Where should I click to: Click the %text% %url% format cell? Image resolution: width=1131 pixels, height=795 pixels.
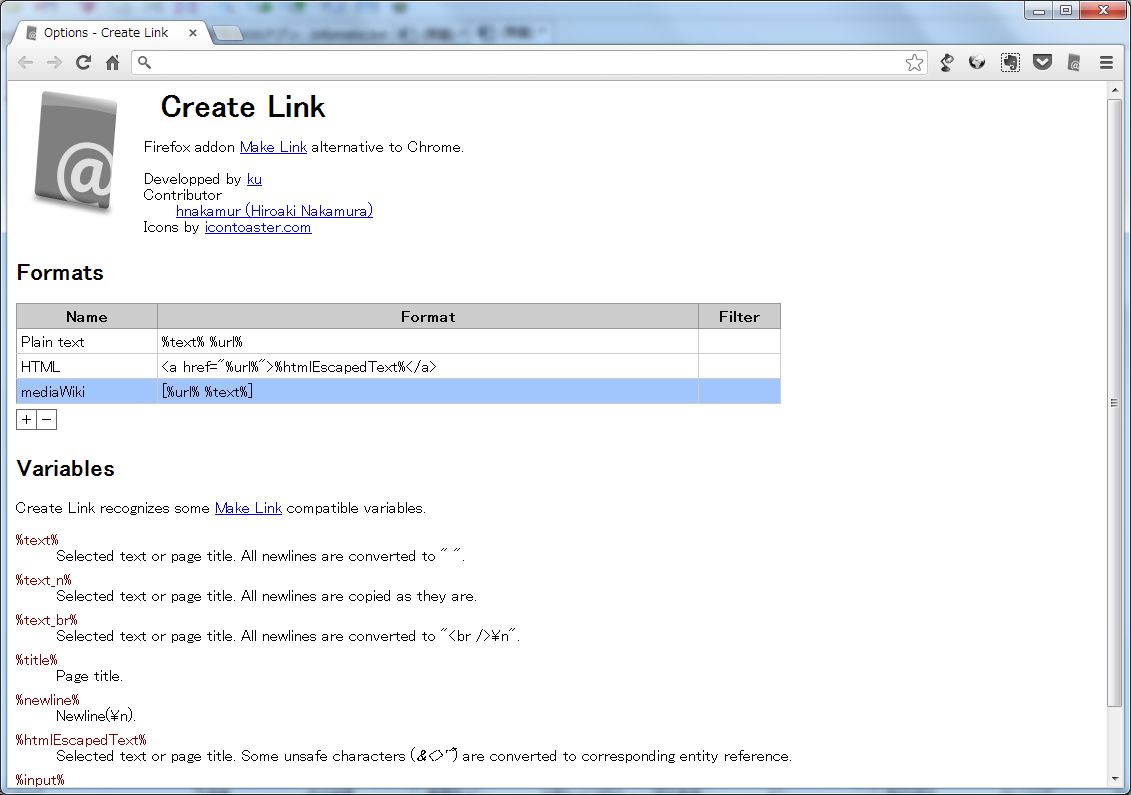tap(428, 342)
